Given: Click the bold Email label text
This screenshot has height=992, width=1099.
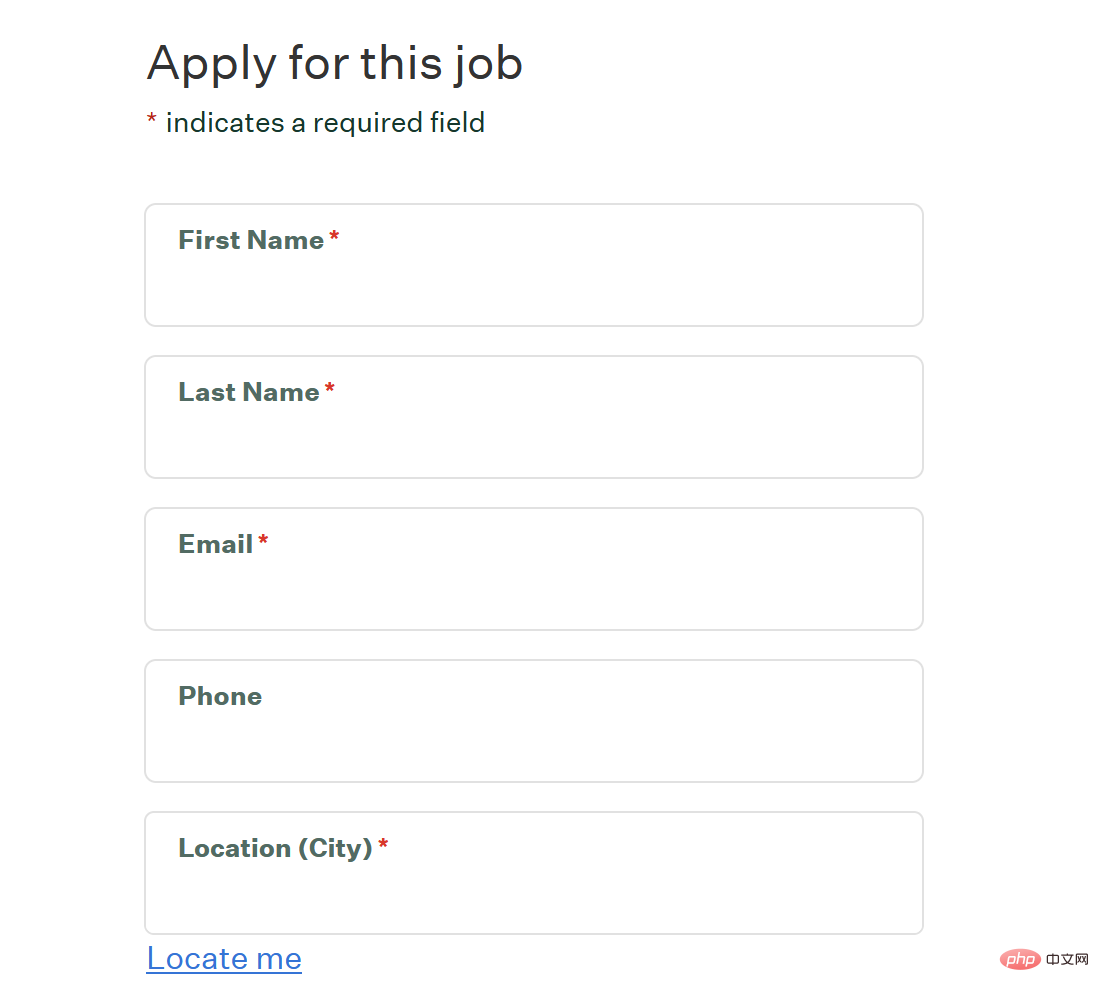Looking at the screenshot, I should pyautogui.click(x=216, y=544).
